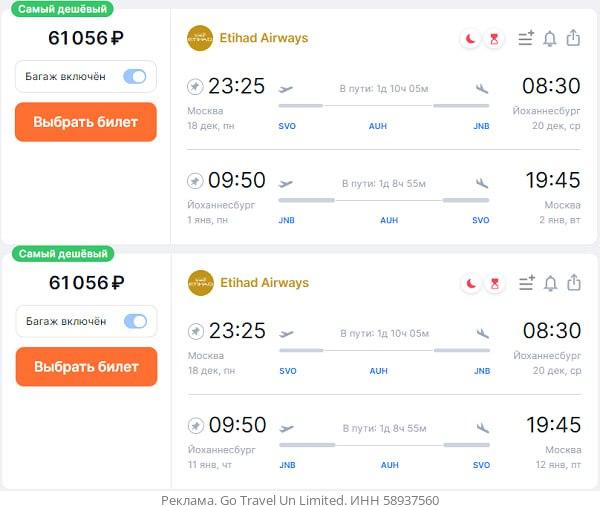
Task: Click the add-to-list icon on the bottom ticket
Action: 526,284
